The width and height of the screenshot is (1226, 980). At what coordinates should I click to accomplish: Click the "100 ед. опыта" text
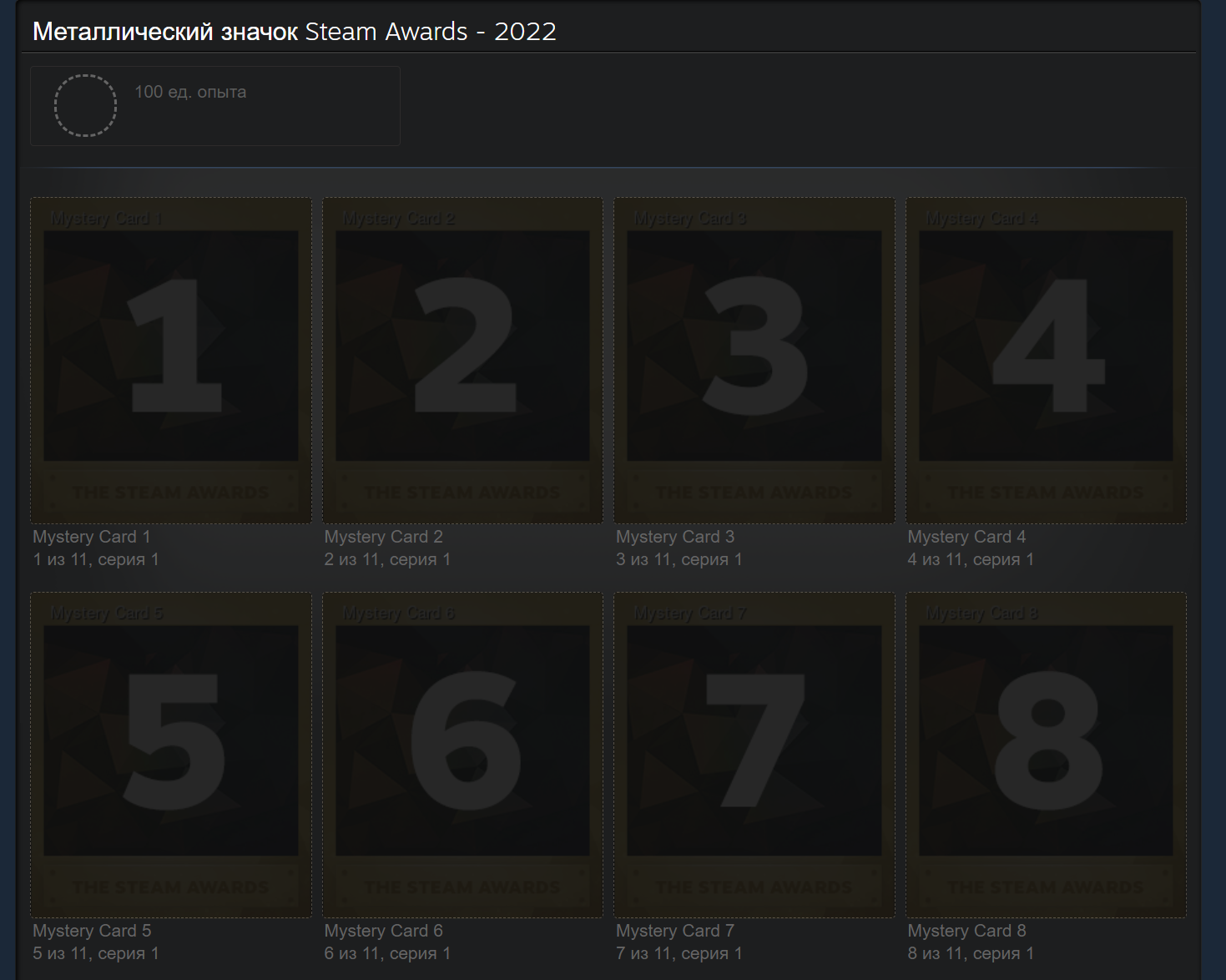click(x=190, y=92)
